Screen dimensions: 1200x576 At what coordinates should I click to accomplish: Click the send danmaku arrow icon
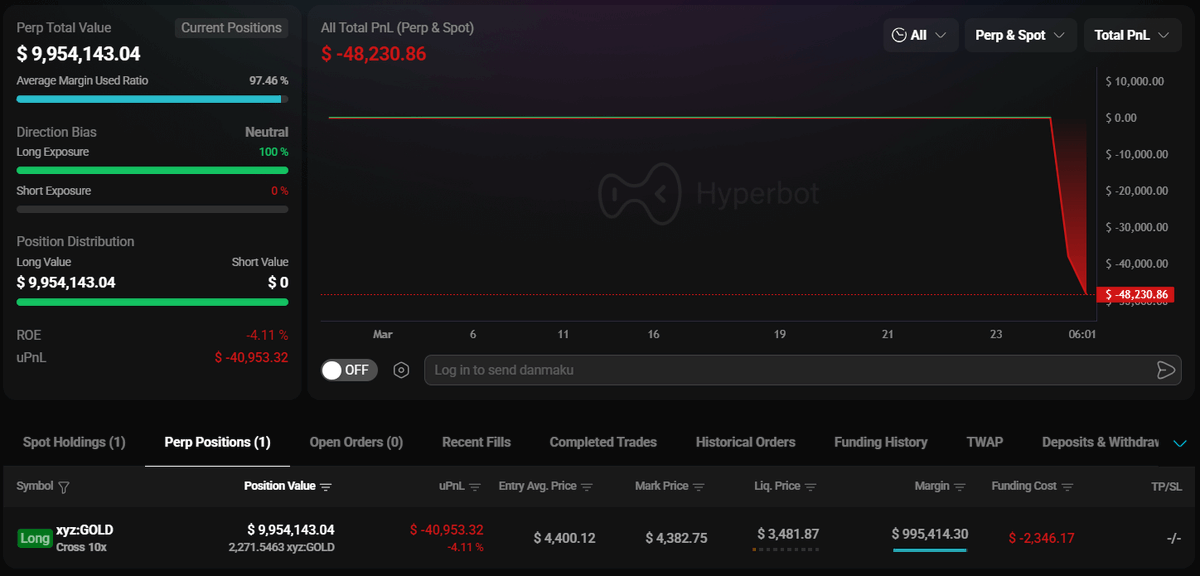(x=1165, y=370)
